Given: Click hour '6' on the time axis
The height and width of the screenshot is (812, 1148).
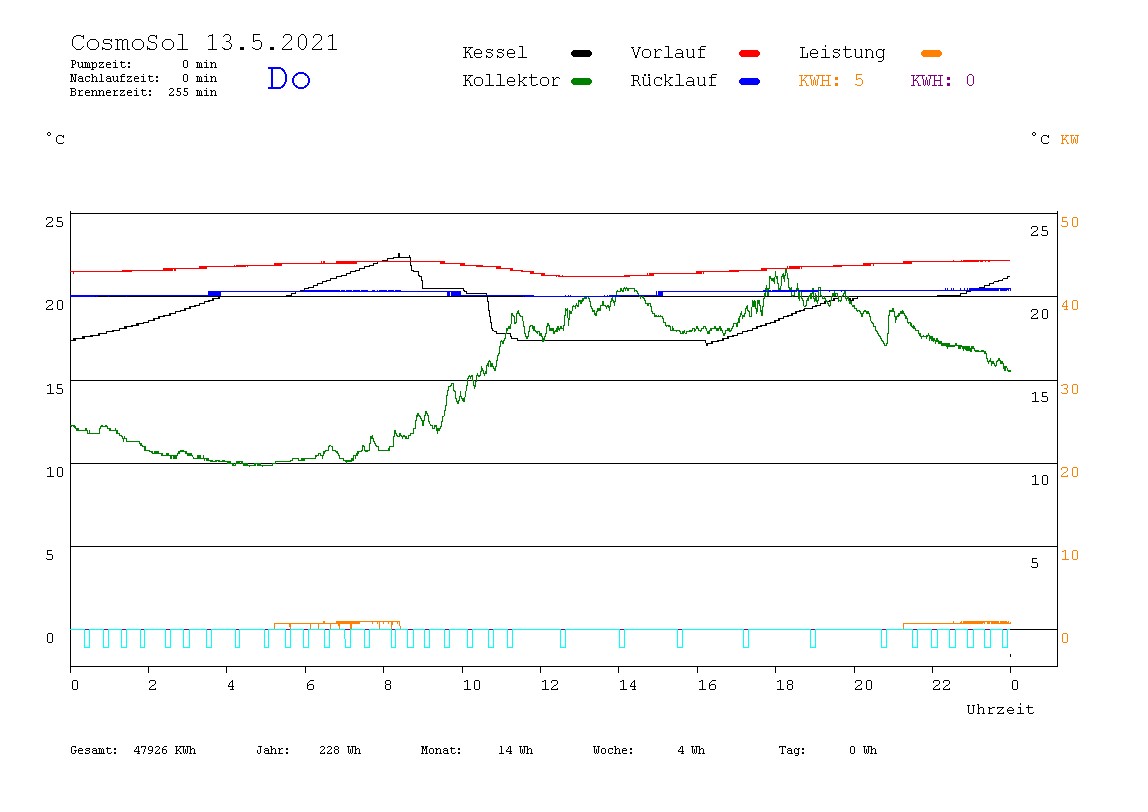Looking at the screenshot, I should tap(310, 685).
